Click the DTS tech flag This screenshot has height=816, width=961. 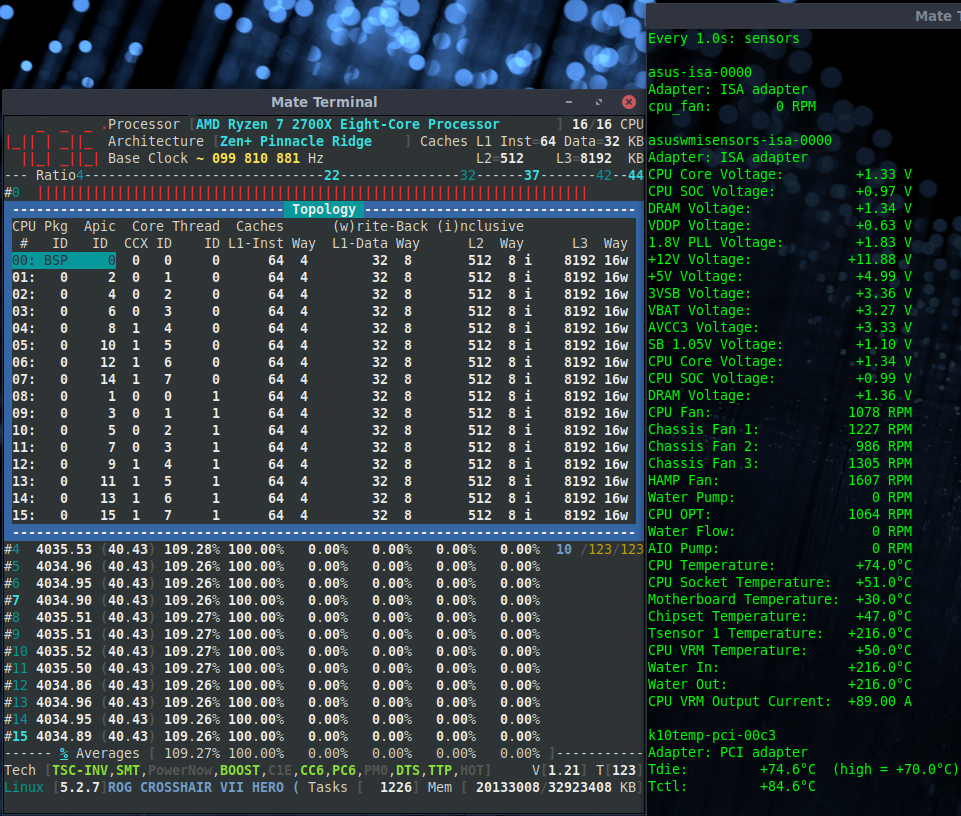408,771
